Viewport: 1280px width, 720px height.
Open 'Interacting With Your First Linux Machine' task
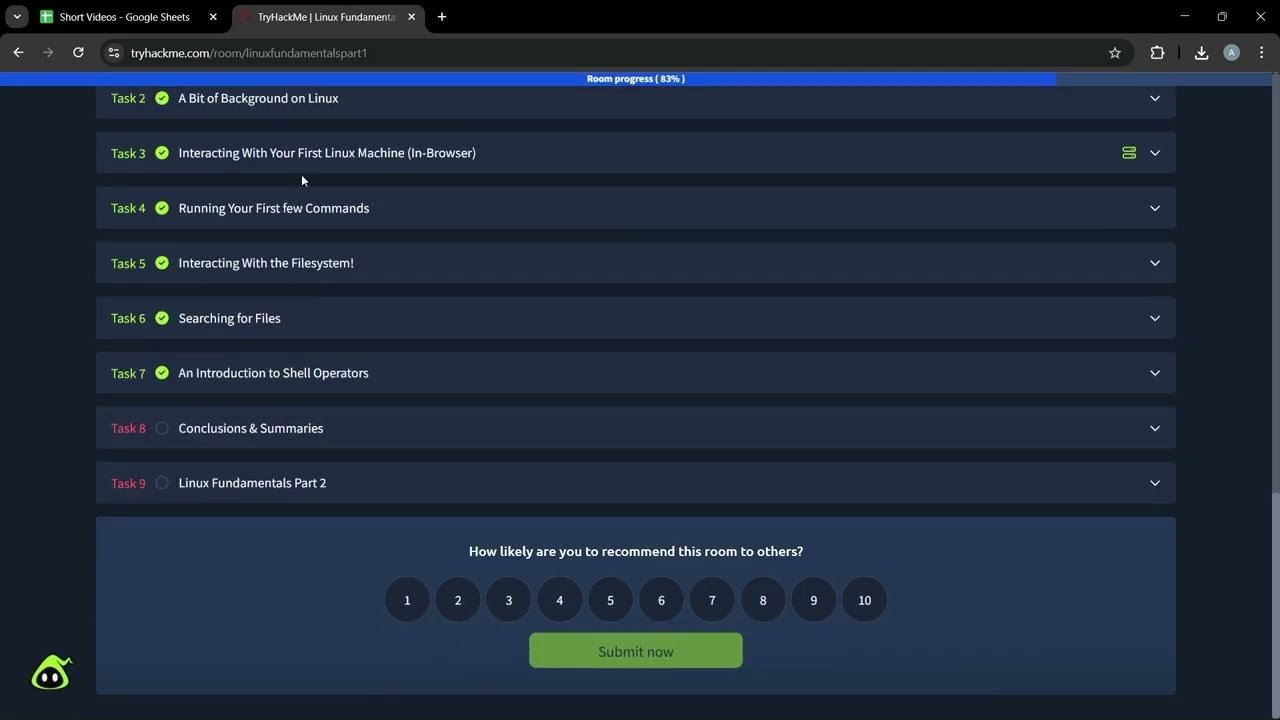tap(327, 153)
